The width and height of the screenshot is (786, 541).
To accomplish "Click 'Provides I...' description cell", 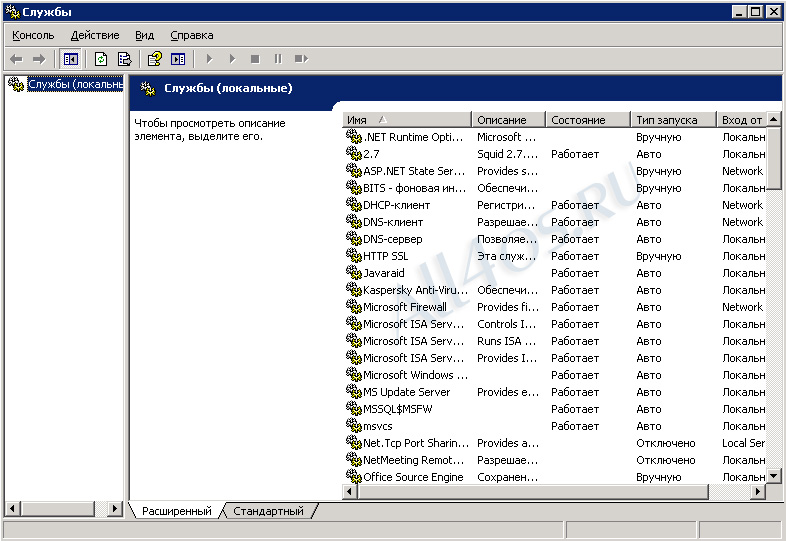I will (507, 357).
